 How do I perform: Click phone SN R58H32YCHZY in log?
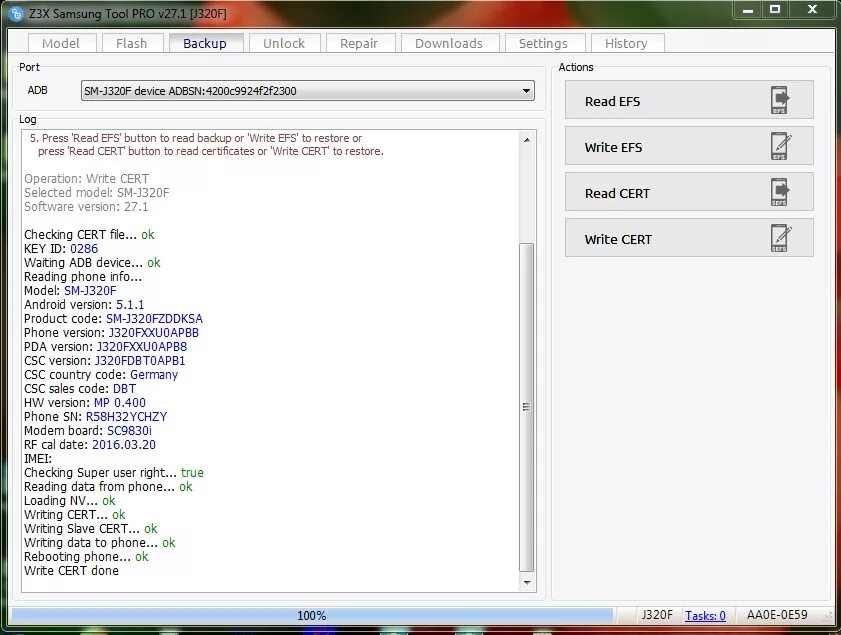click(127, 417)
